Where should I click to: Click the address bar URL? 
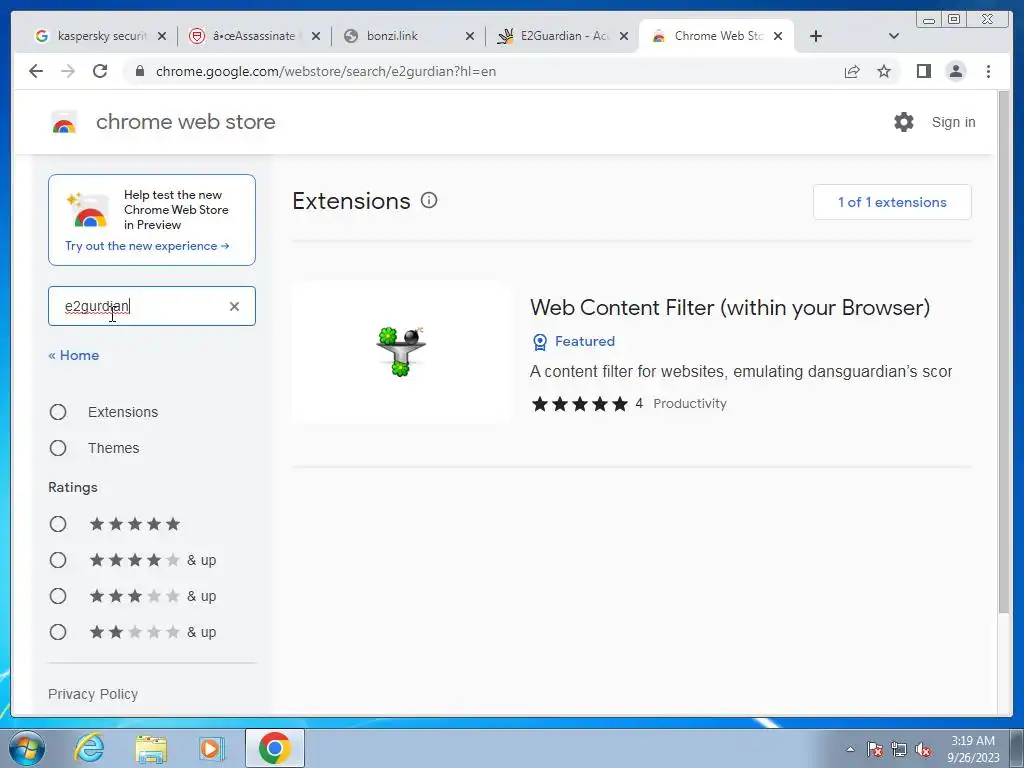point(326,71)
